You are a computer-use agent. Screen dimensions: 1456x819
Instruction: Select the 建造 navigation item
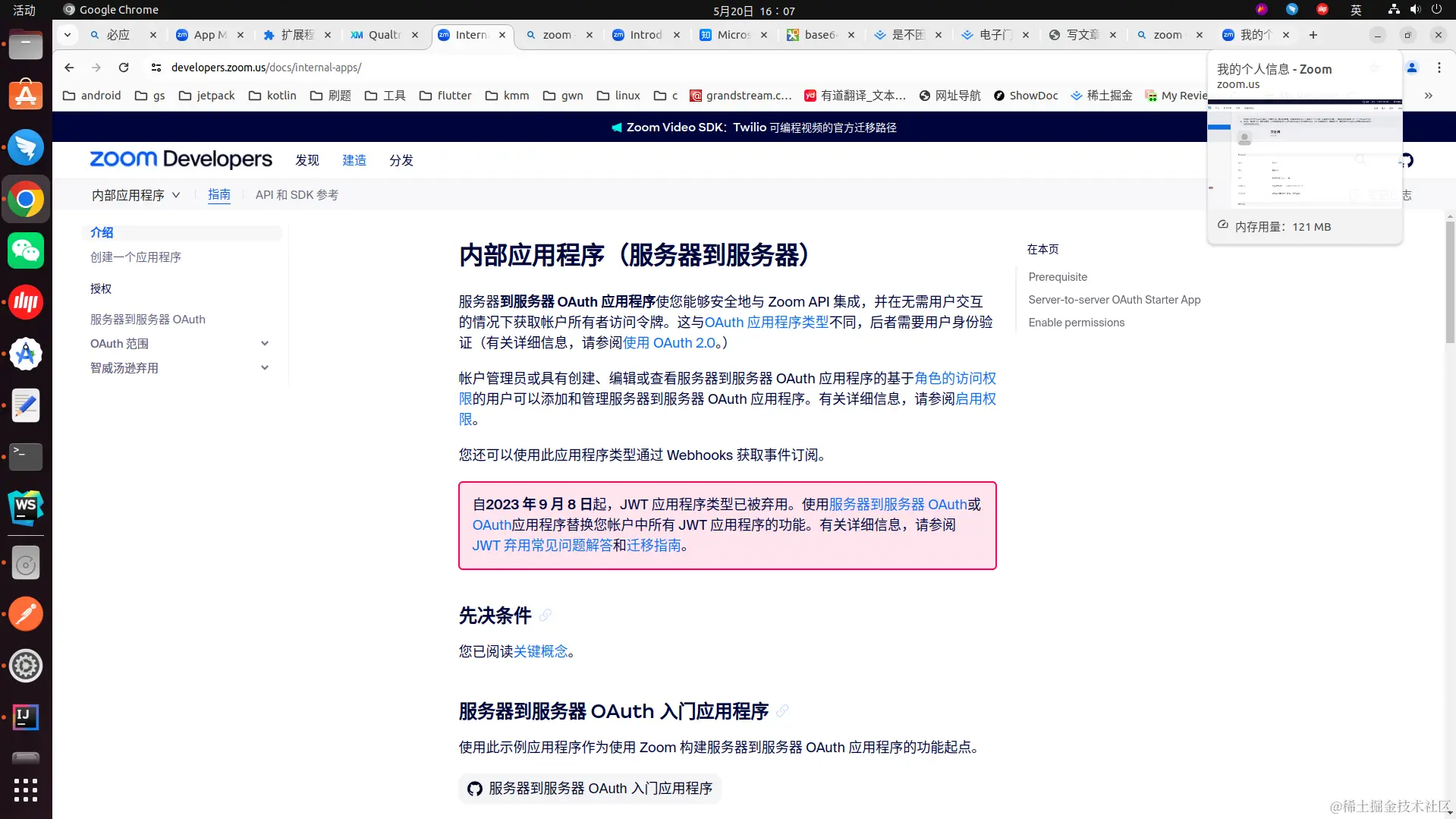[354, 160]
